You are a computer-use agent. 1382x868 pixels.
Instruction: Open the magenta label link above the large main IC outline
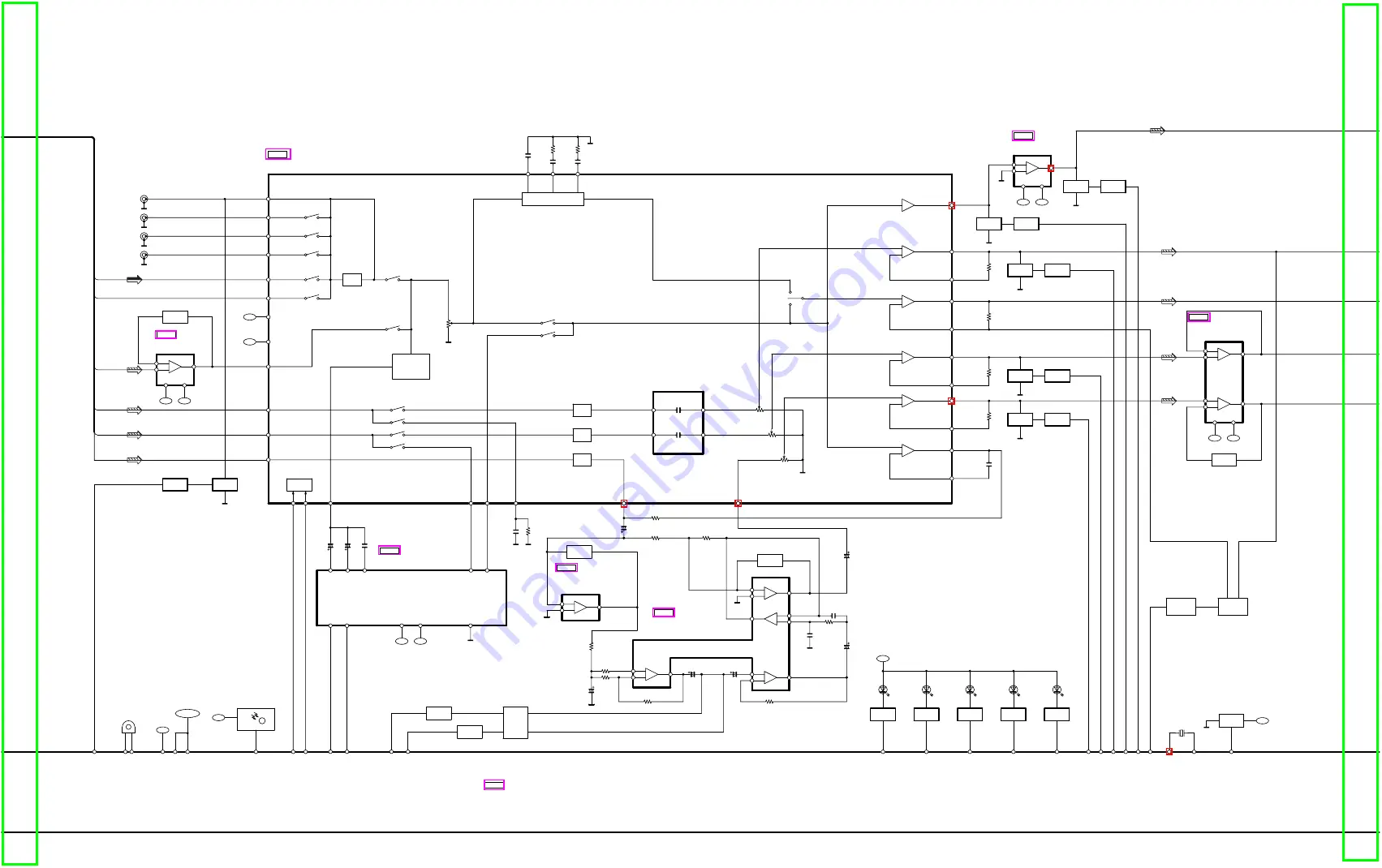click(278, 154)
